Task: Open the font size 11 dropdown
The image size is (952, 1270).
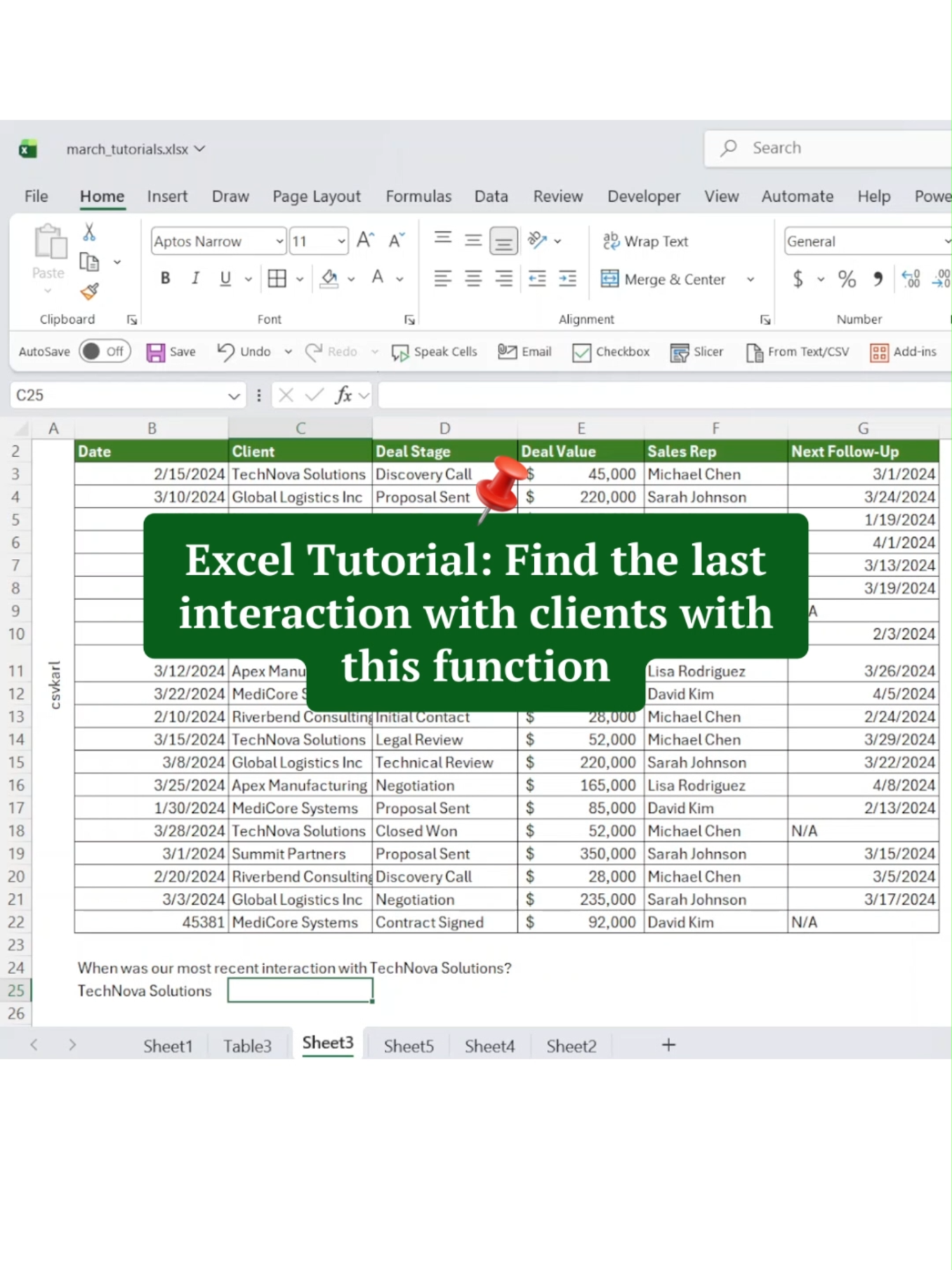Action: [341, 241]
